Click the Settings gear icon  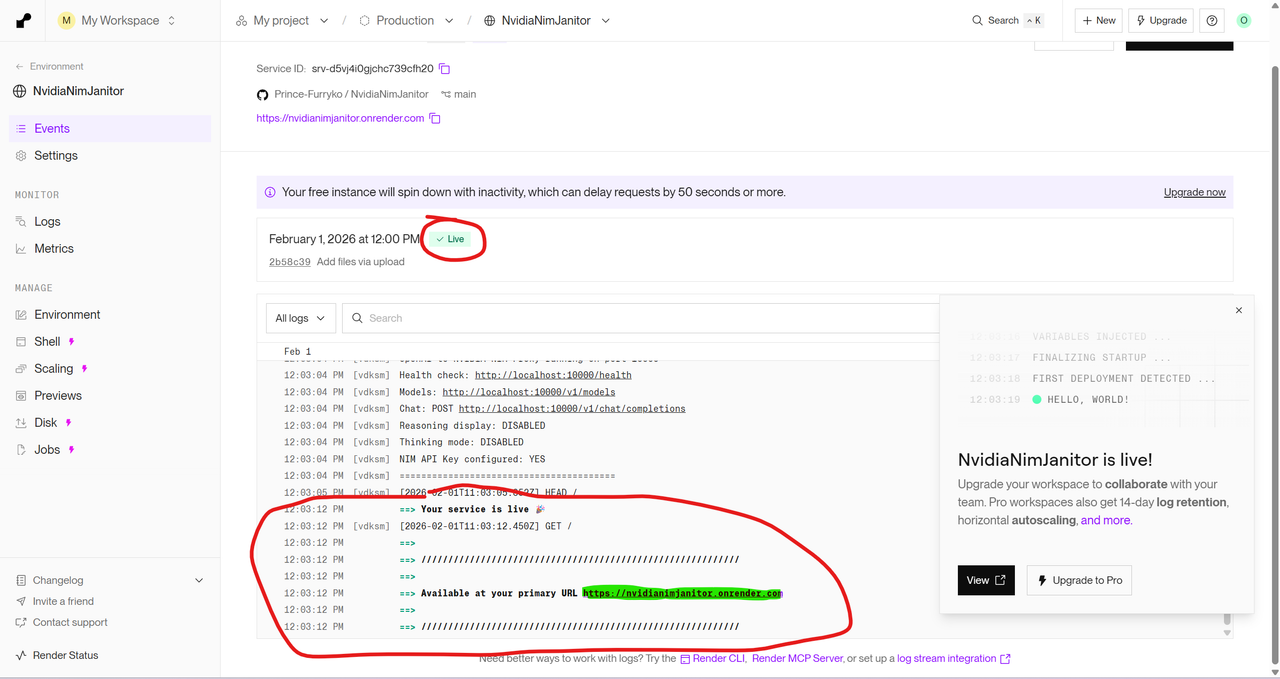[x=21, y=156]
